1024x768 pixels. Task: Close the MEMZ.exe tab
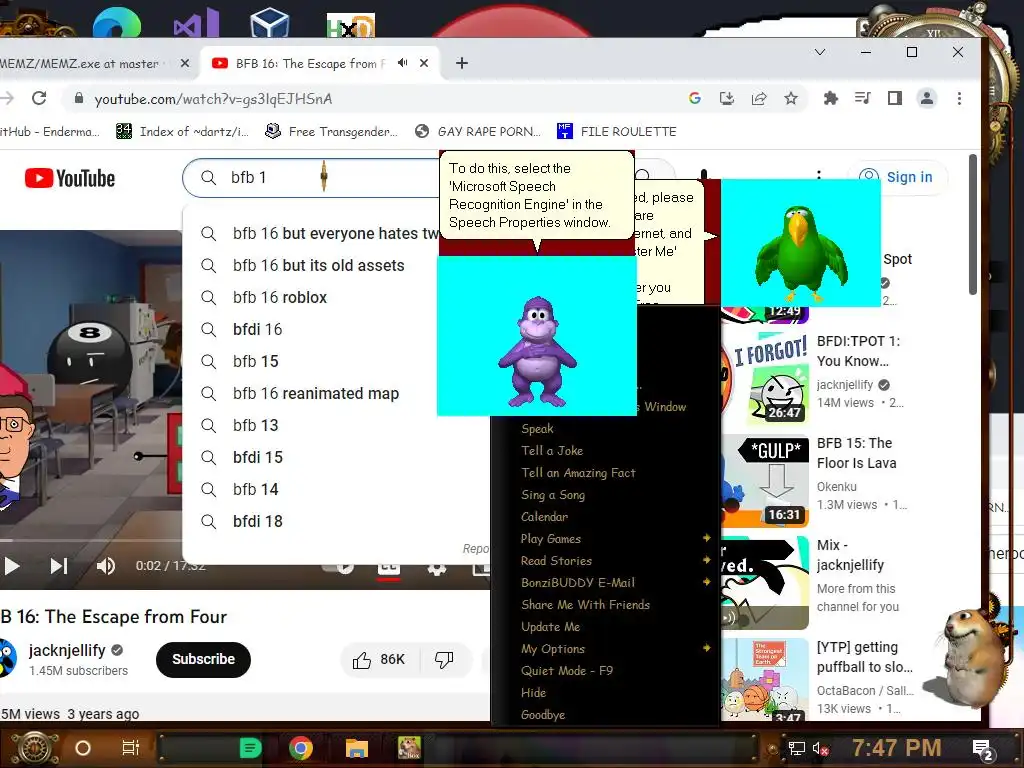coord(185,63)
